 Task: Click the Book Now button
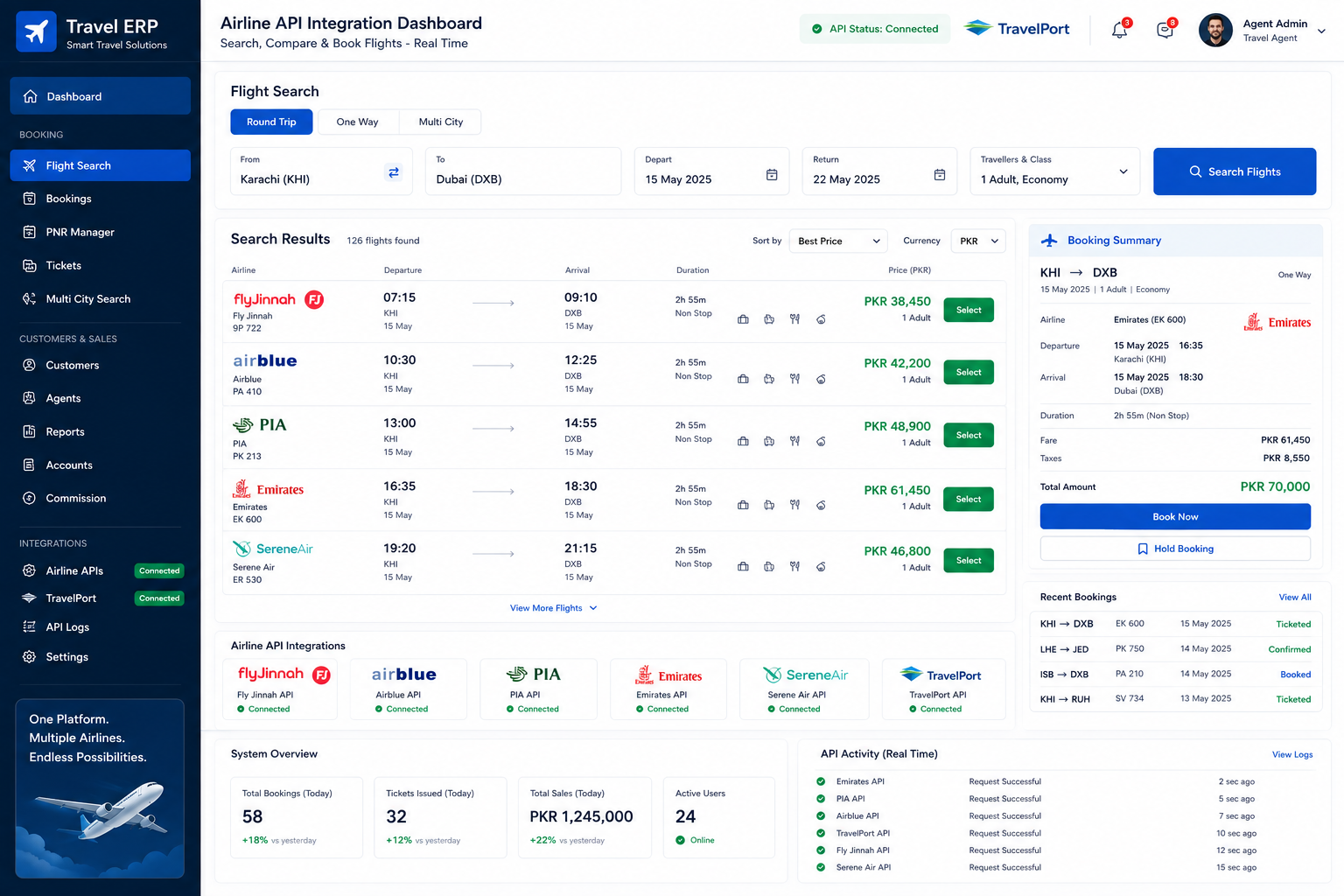[x=1175, y=516]
